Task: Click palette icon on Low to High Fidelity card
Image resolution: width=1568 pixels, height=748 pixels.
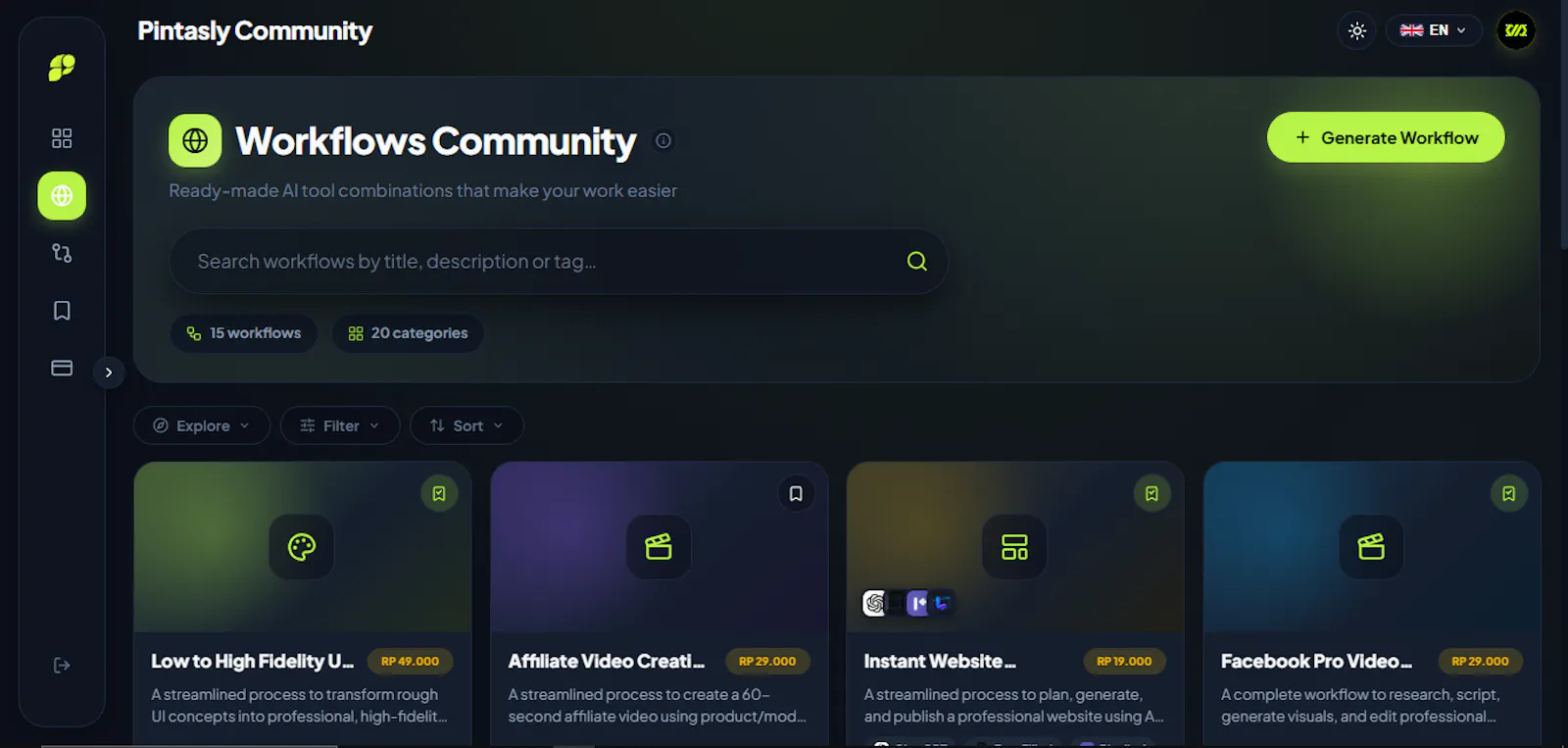Action: [x=302, y=547]
